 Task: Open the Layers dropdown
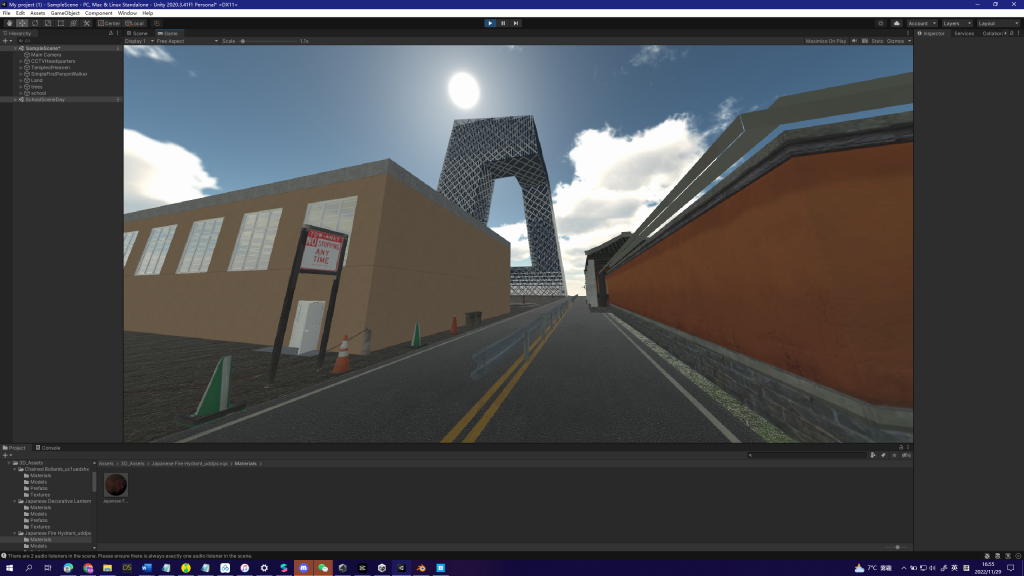[x=957, y=23]
